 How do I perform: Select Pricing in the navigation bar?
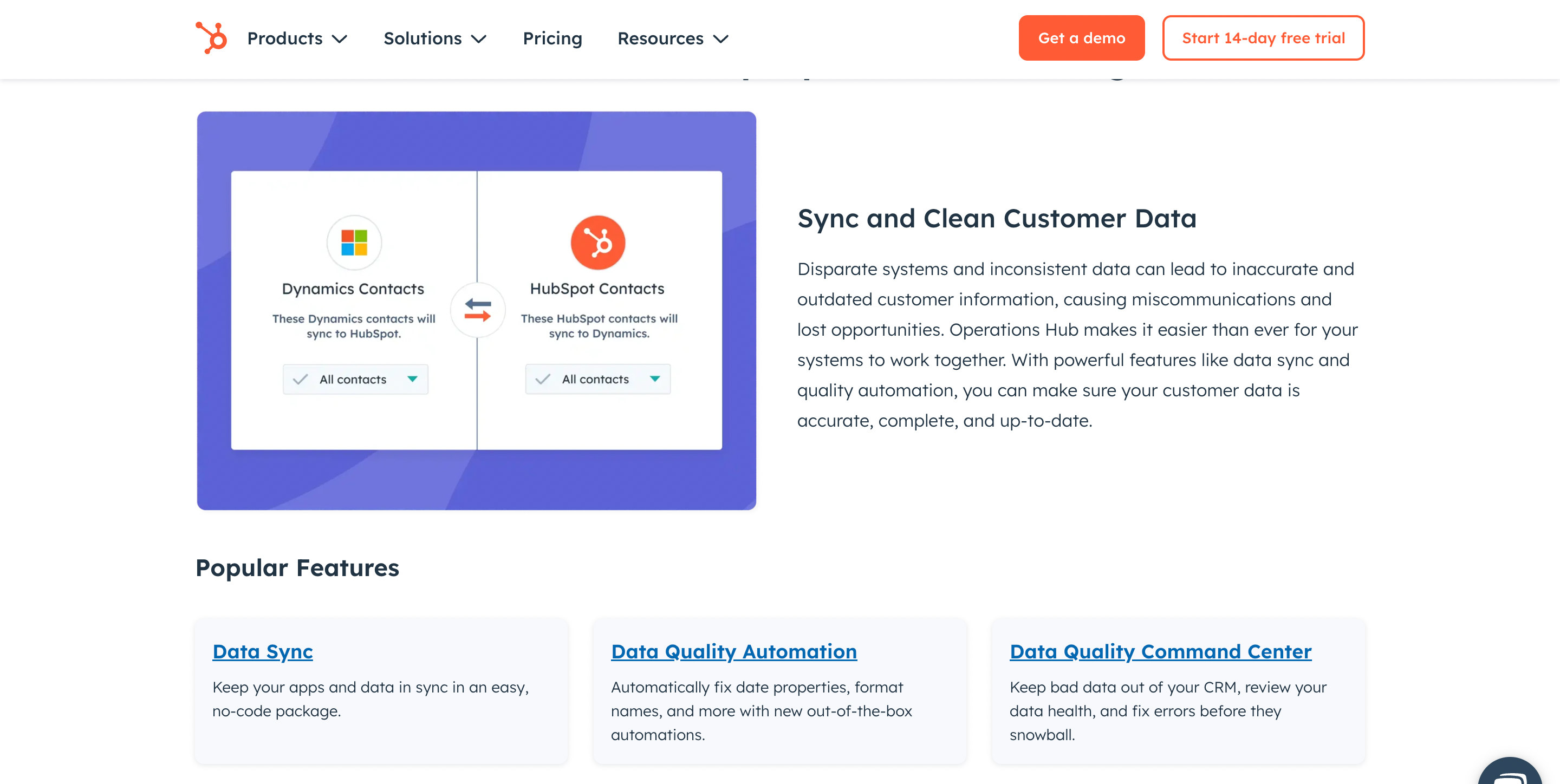coord(552,38)
